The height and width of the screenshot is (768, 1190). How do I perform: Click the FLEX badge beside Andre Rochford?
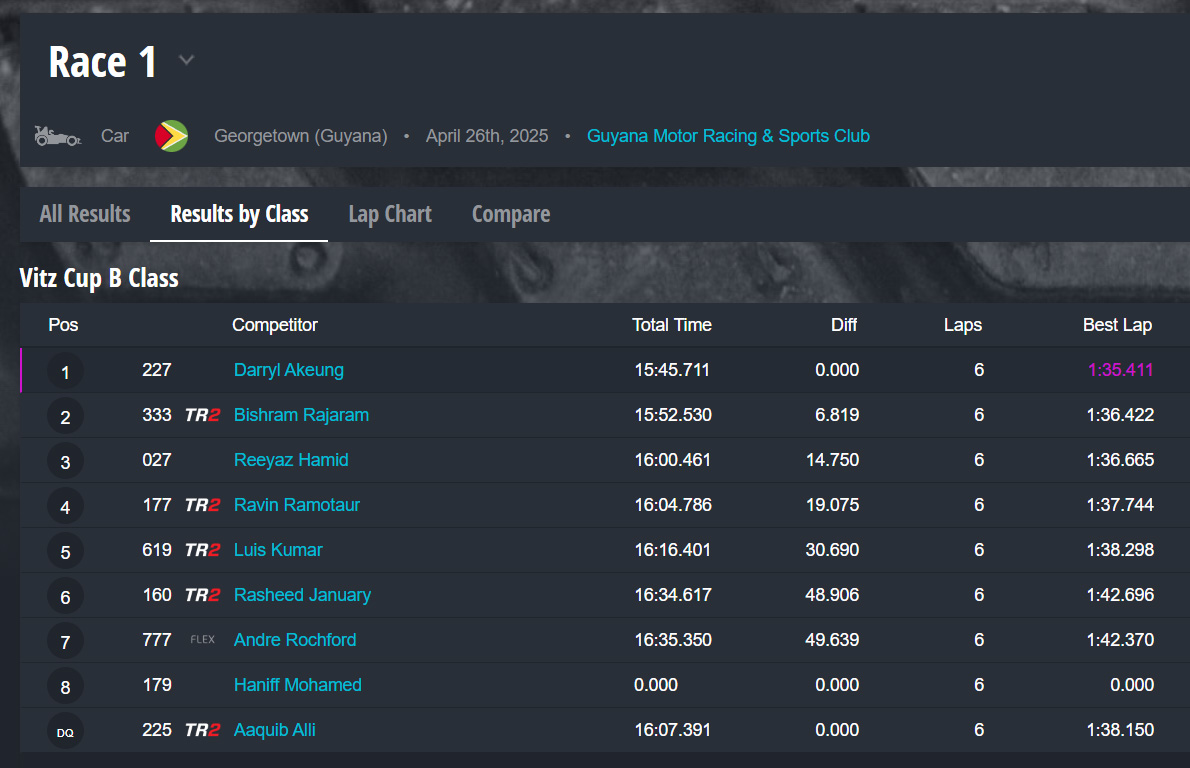click(202, 640)
